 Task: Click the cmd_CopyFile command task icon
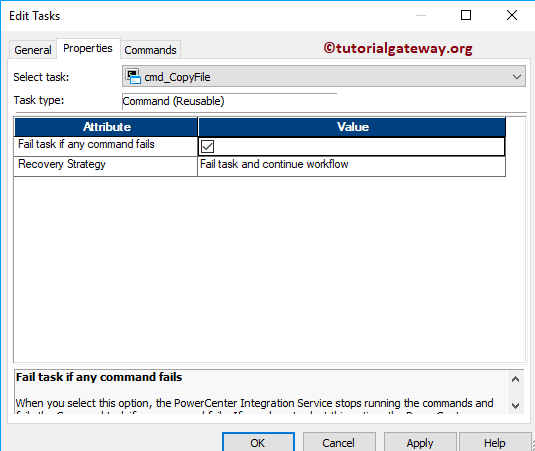tap(133, 76)
